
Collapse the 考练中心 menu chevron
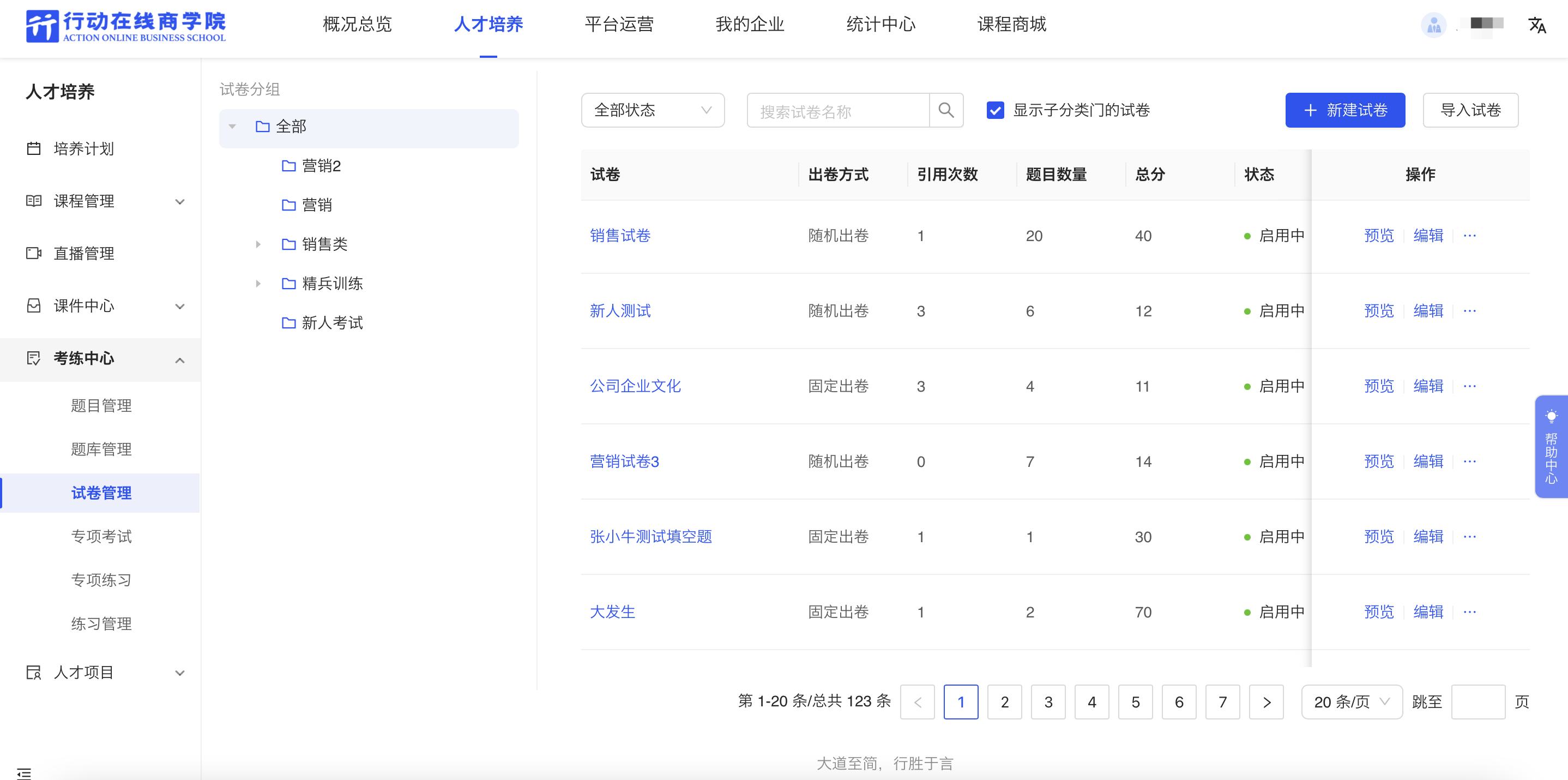(179, 360)
